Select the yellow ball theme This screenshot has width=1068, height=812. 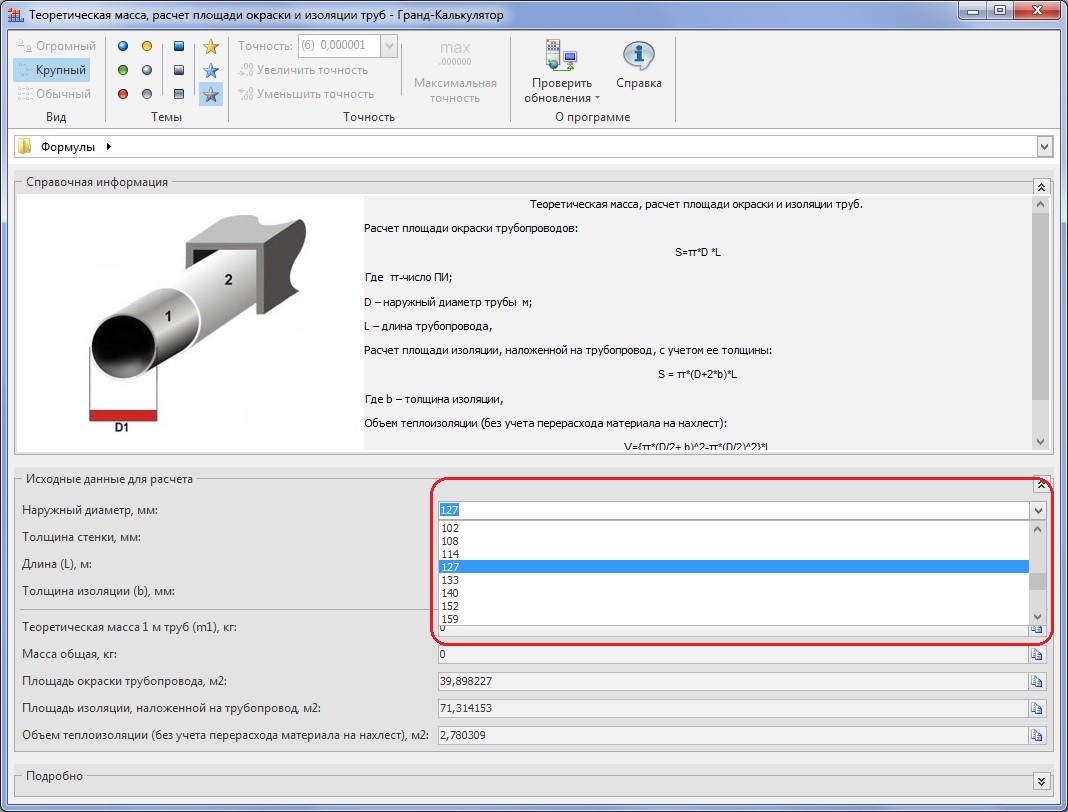click(x=147, y=46)
